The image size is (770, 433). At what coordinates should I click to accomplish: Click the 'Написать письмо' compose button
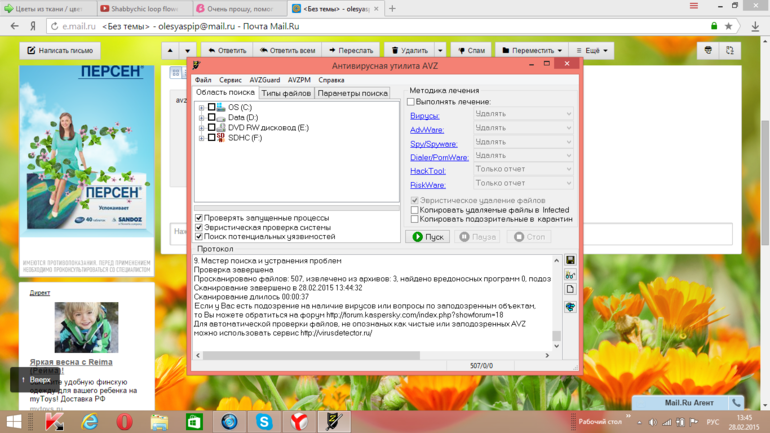click(59, 50)
